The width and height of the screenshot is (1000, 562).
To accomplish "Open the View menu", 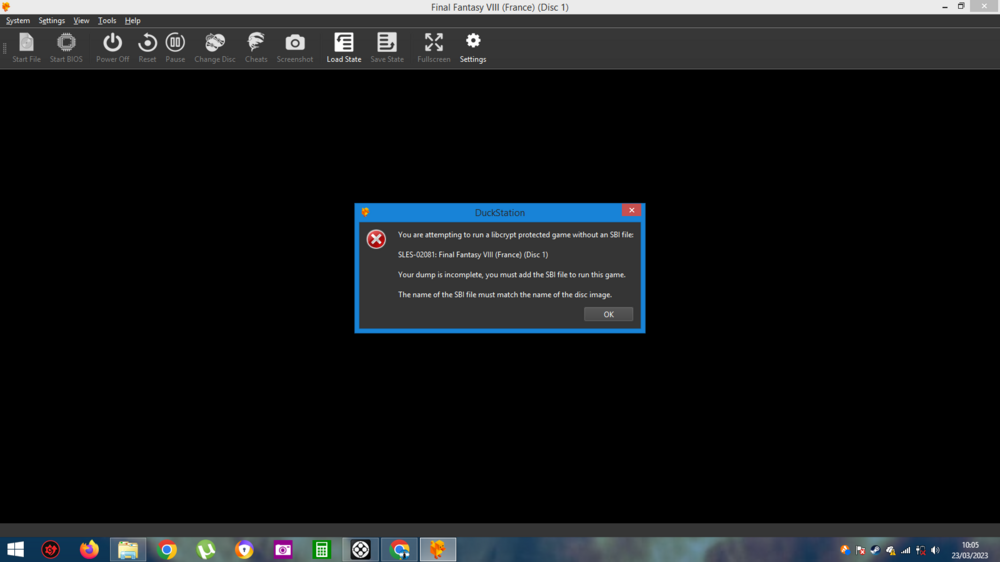I will [81, 20].
